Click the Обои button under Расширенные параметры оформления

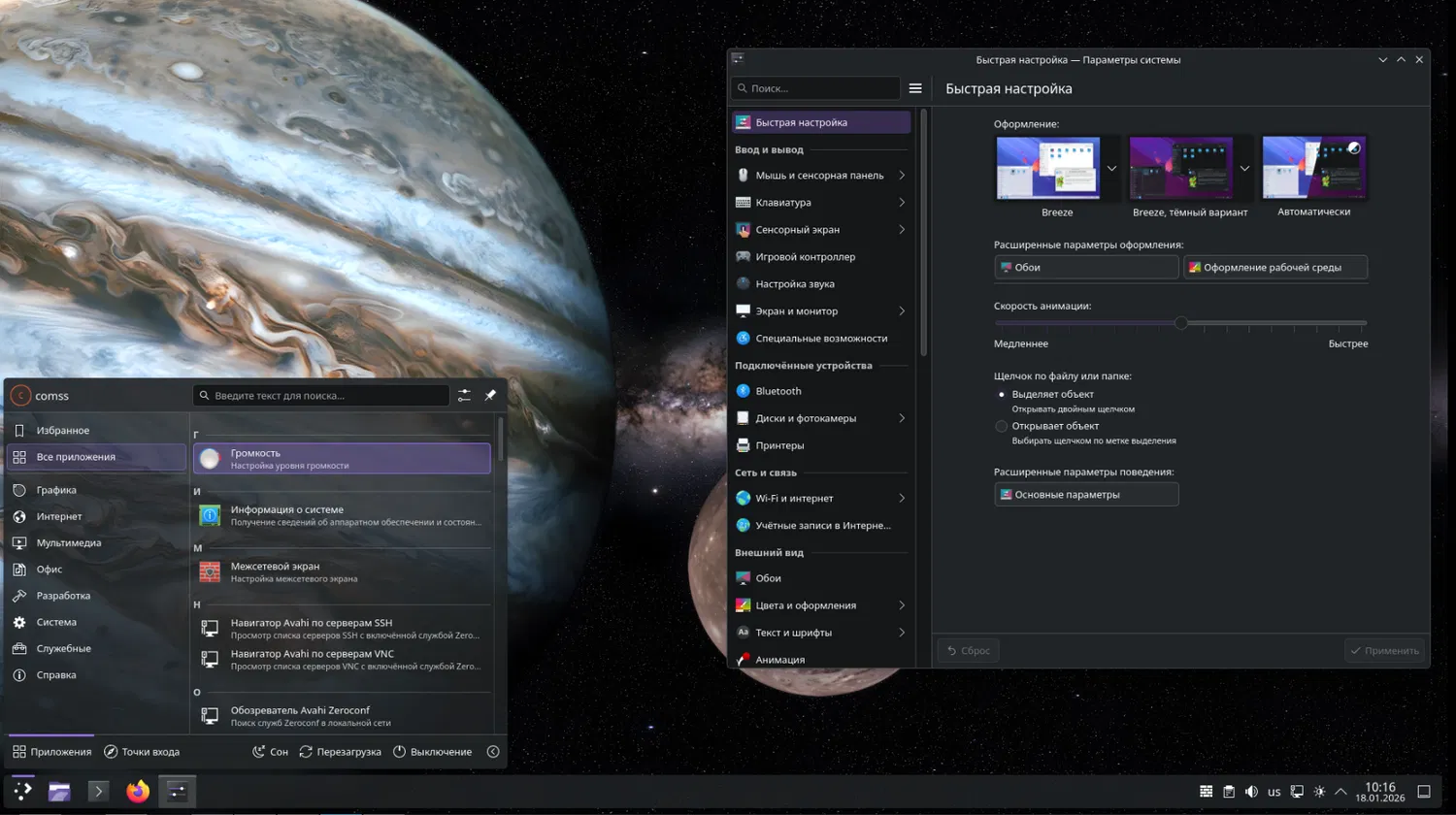coord(1086,268)
